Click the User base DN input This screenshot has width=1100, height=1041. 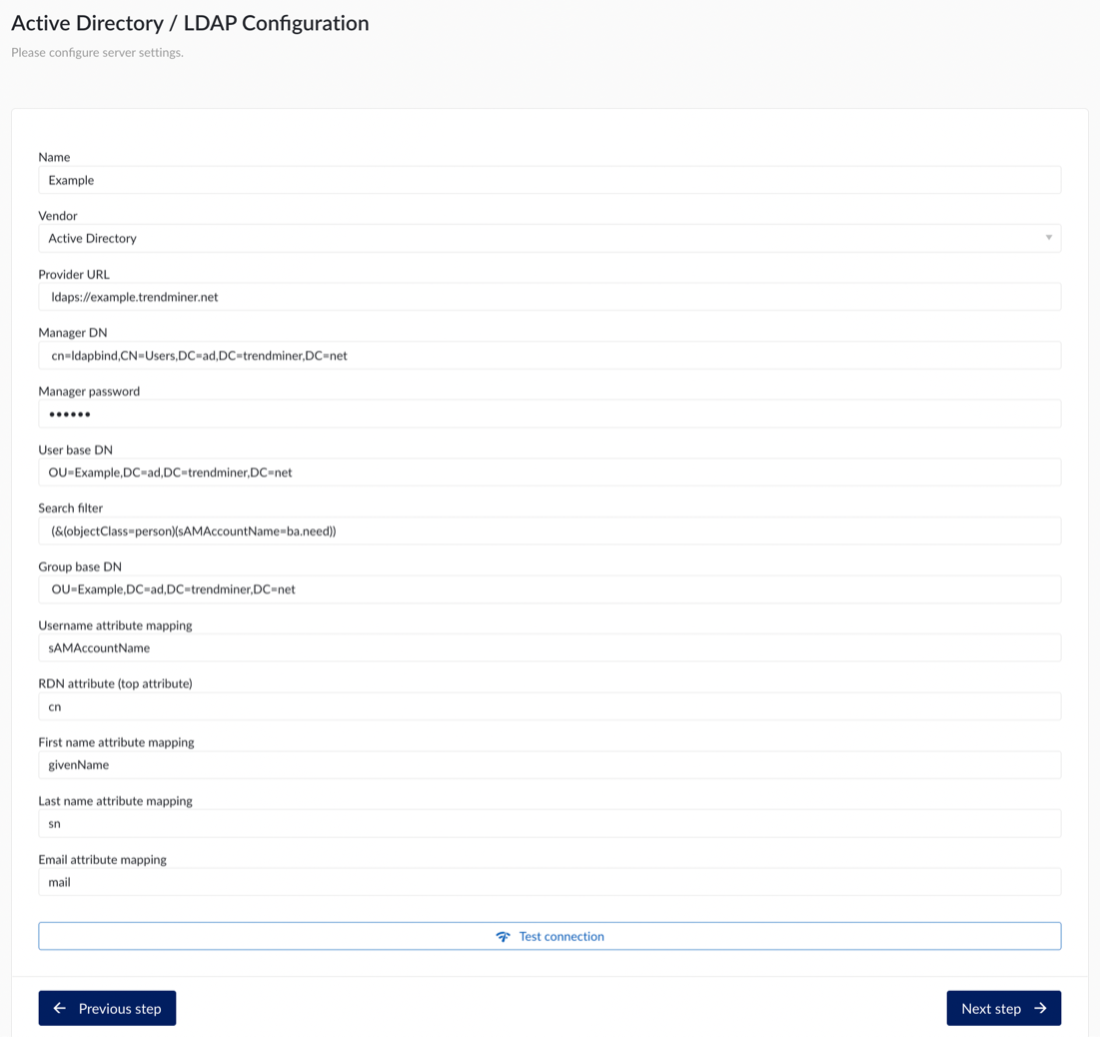(549, 472)
